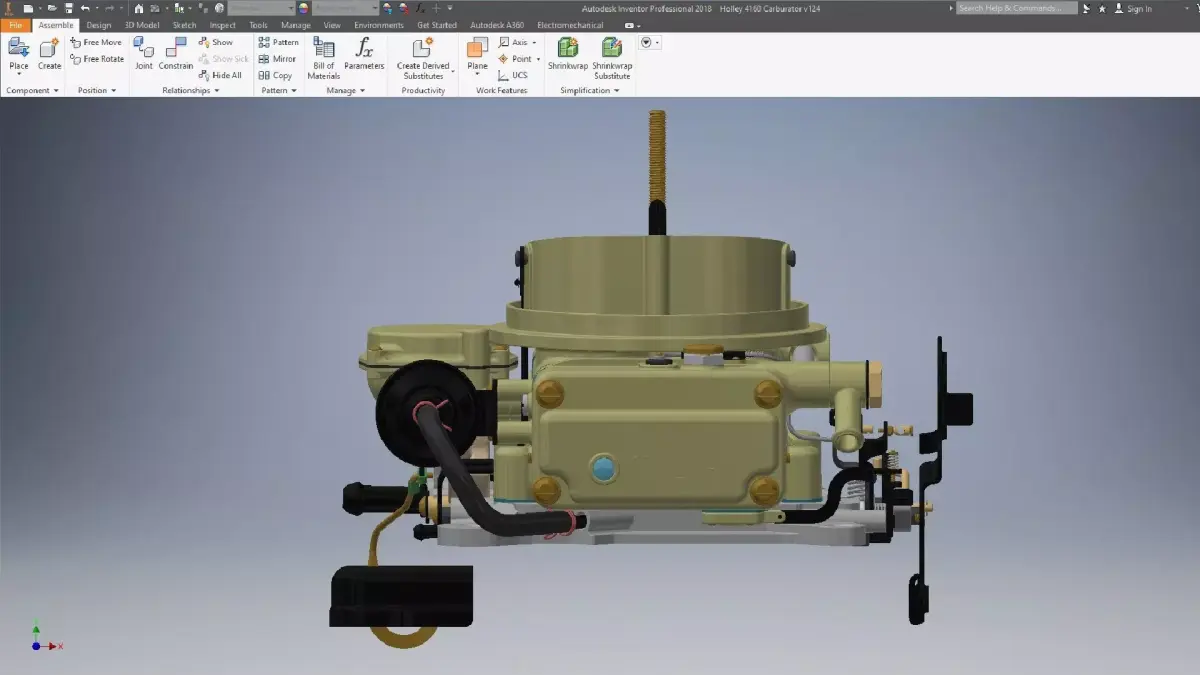
Task: Click Hide All relationships
Action: [220, 75]
